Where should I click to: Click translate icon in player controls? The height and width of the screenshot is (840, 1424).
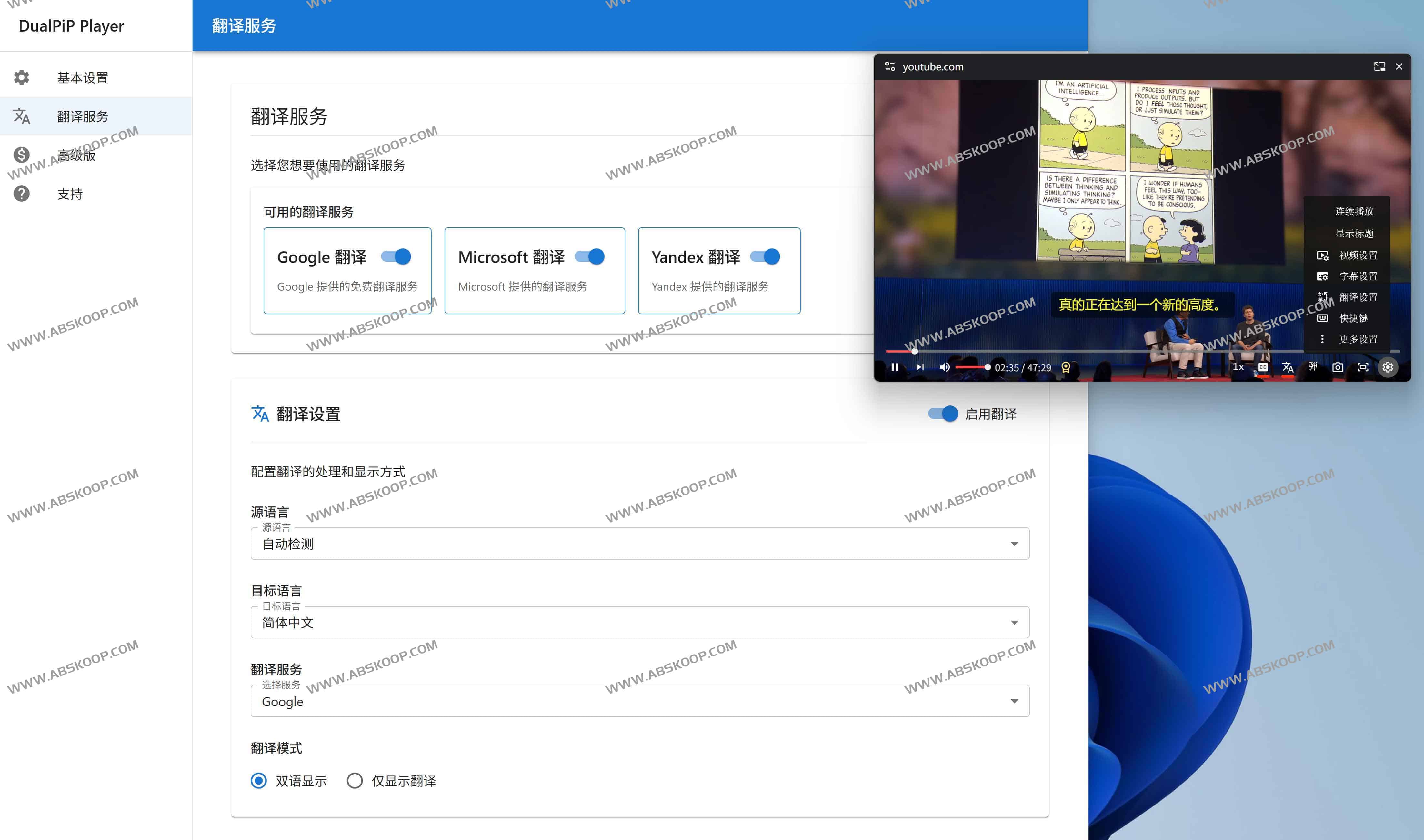click(x=1288, y=367)
